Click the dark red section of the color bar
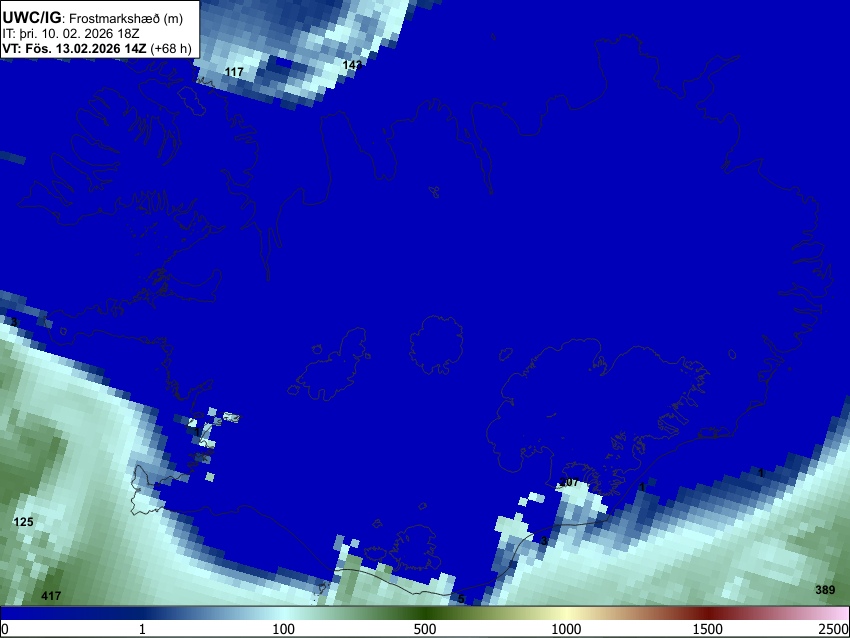 pos(707,614)
